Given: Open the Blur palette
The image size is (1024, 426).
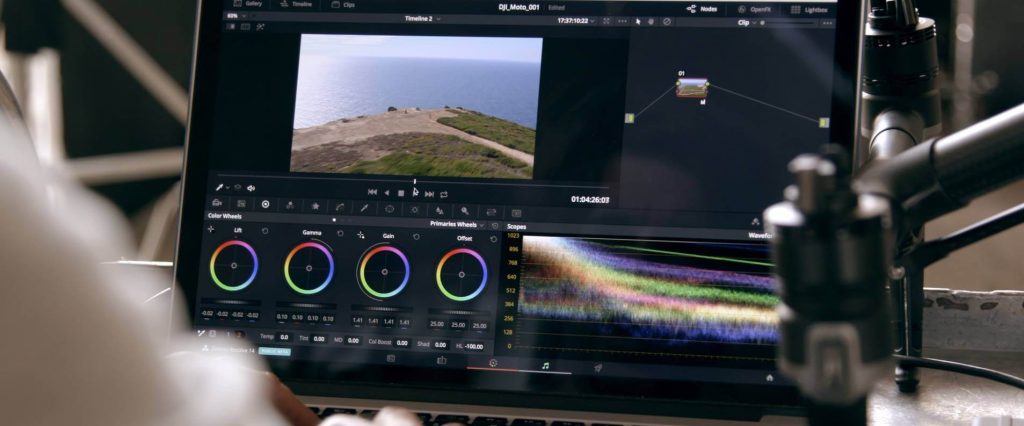Looking at the screenshot, I should tap(440, 210).
